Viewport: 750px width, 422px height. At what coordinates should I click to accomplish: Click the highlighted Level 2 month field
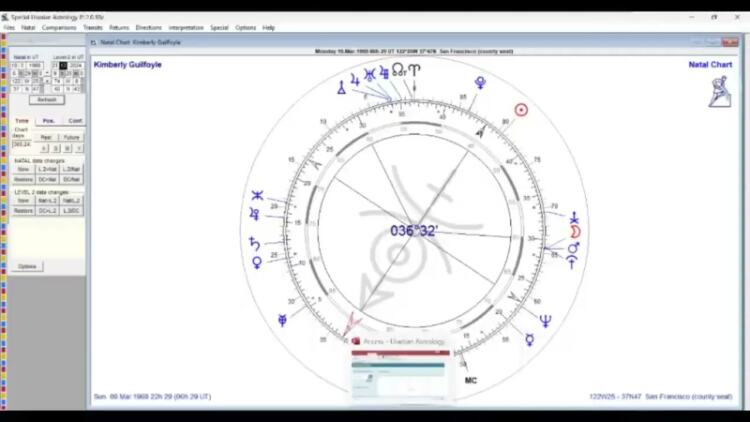point(63,66)
